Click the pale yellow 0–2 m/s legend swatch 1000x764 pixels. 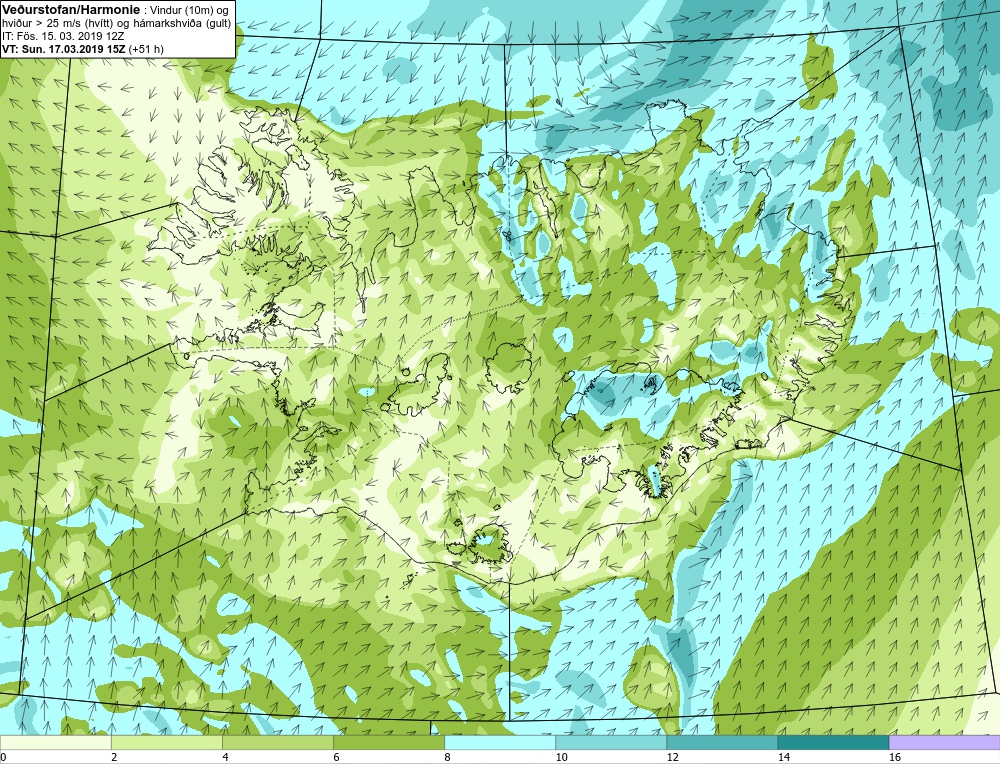[x=56, y=743]
